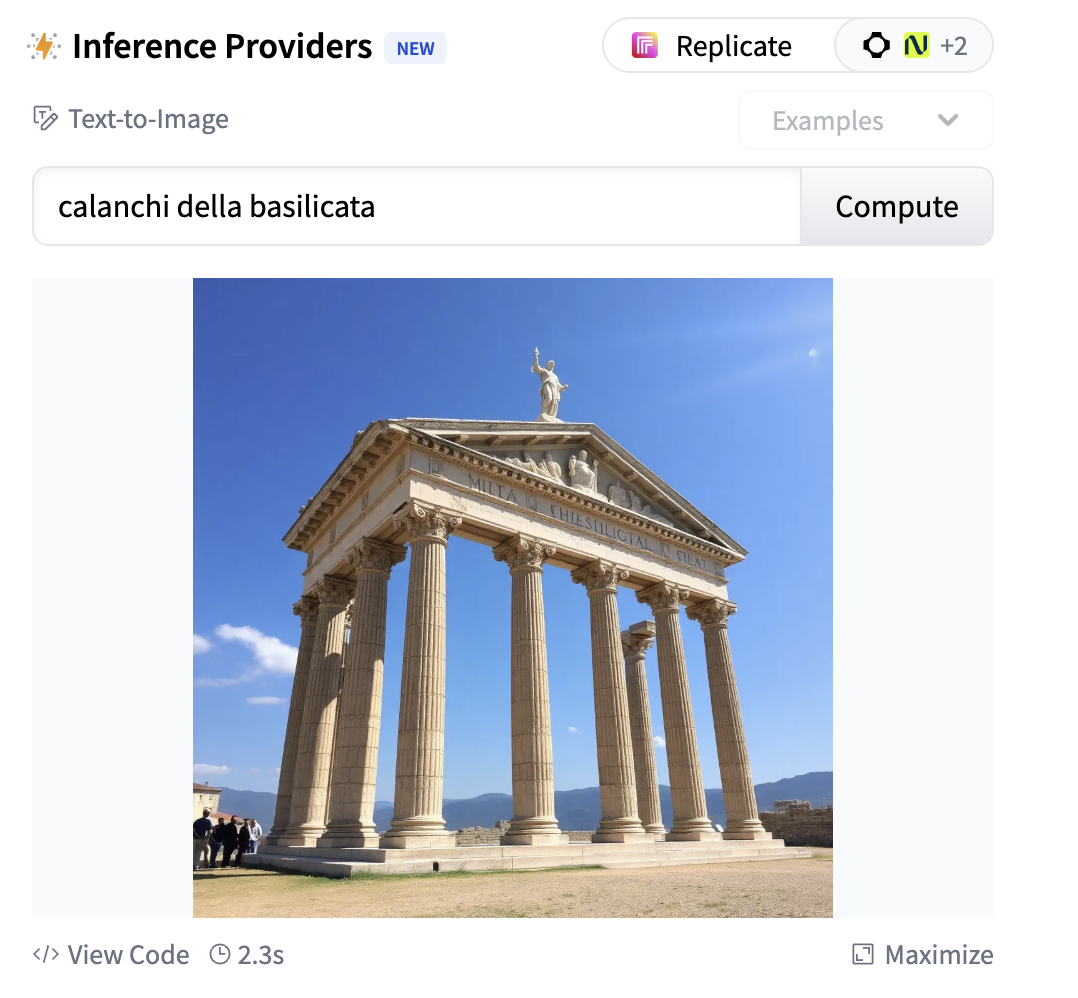Click the Maximize expand icon

pos(862,954)
